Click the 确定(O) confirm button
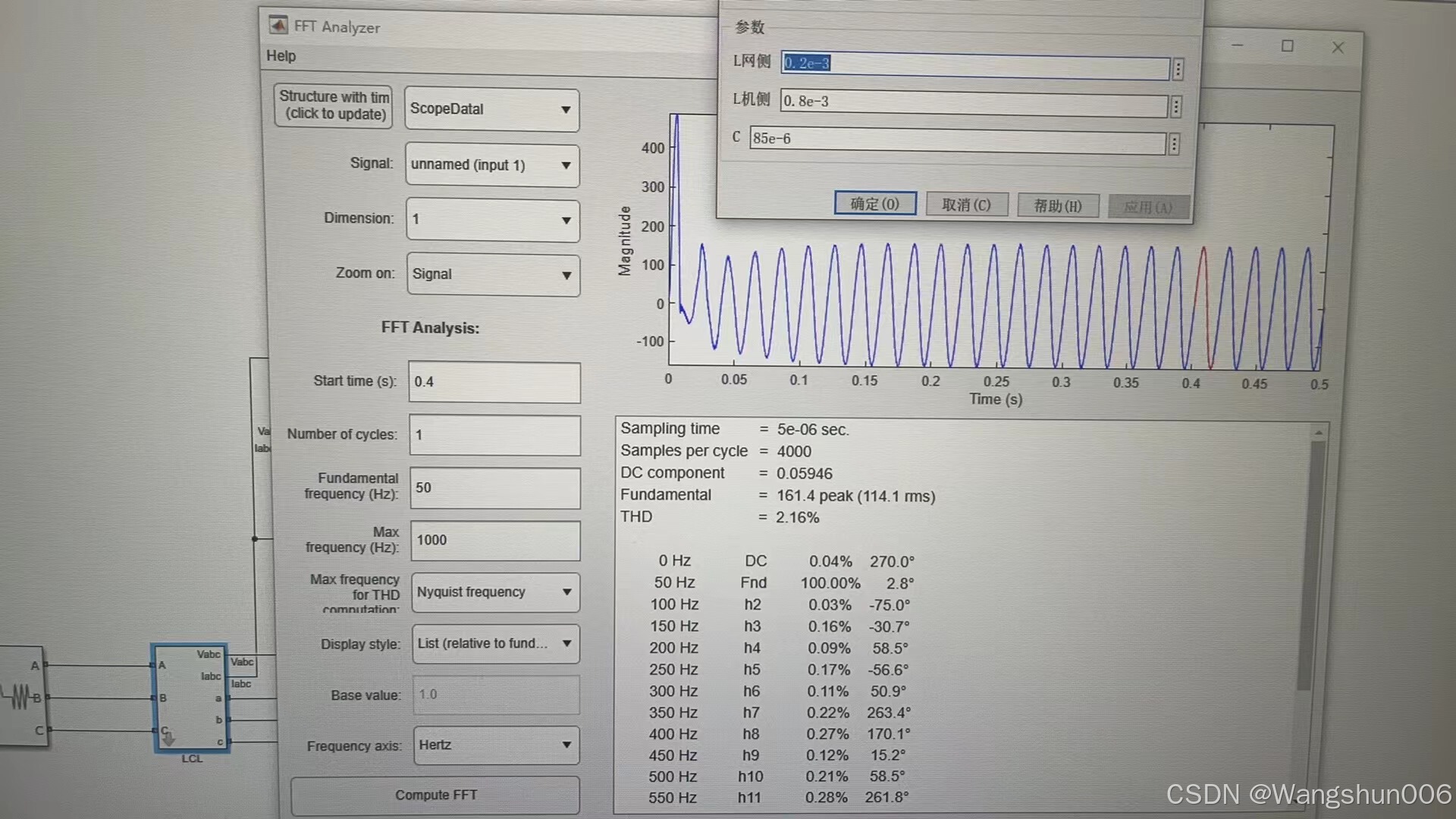The width and height of the screenshot is (1456, 819). click(875, 203)
